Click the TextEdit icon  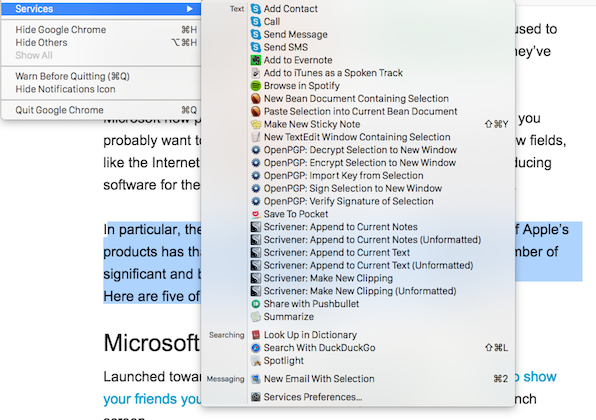click(256, 137)
